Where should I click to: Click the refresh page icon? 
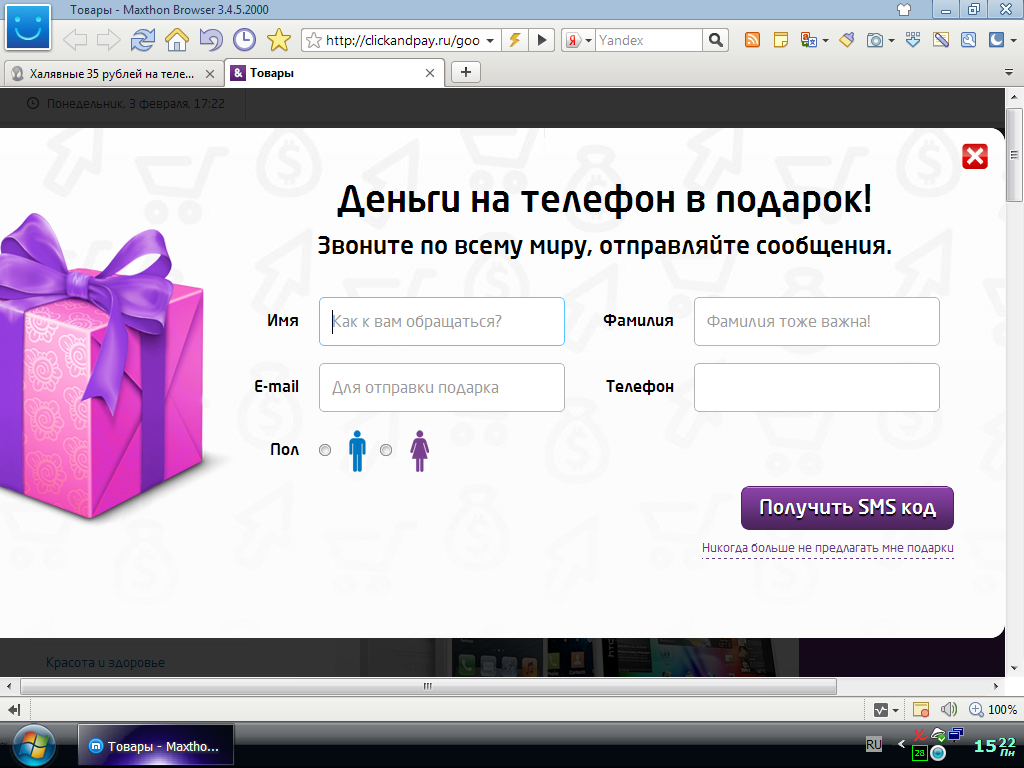point(143,40)
